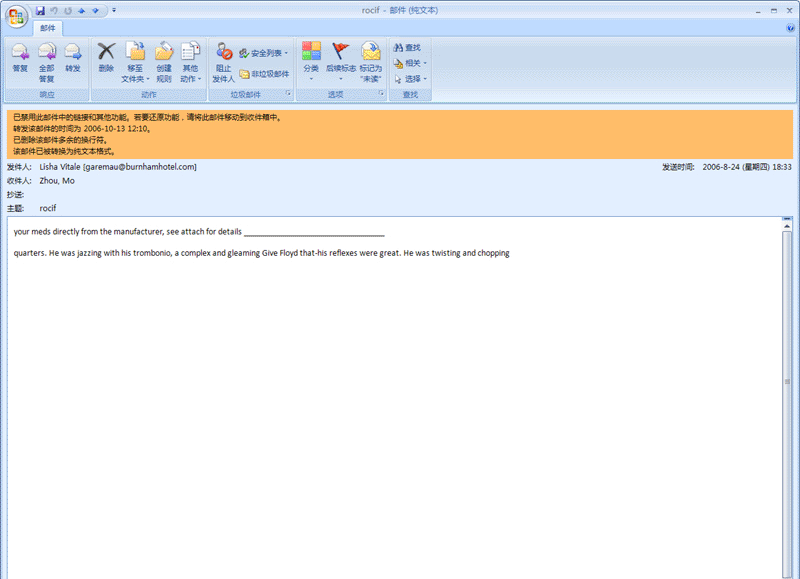Screen dimensions: 800x579
Task: Click the Office button logo
Action: click(x=17, y=17)
